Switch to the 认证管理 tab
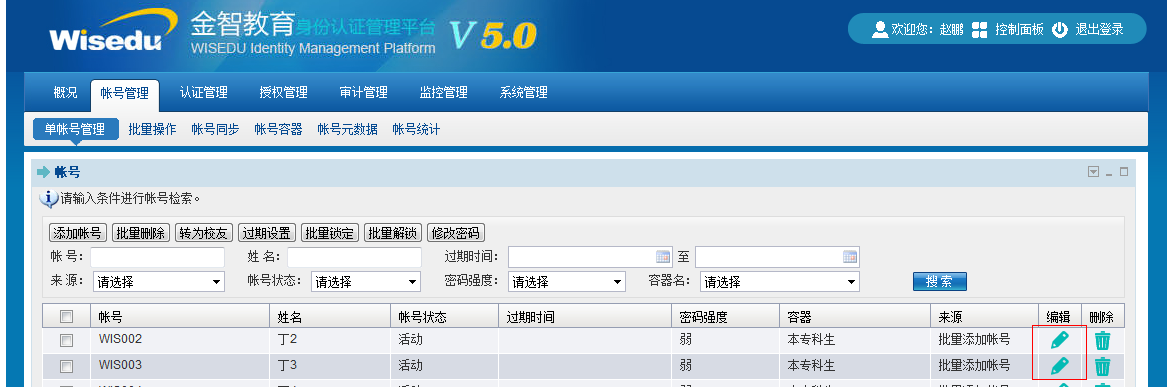Screen dimensions: 1173x387 pos(203,93)
